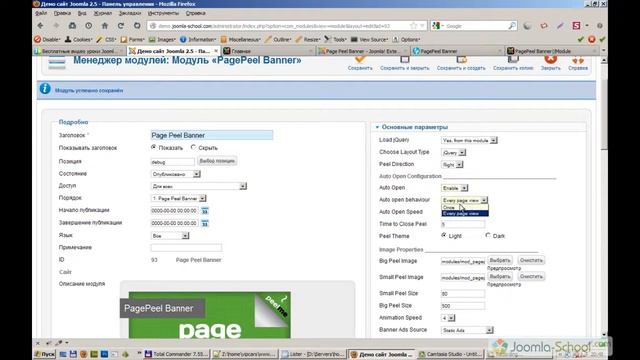Image resolution: width=640 pixels, height=360 pixels.
Task: Open the browser home page icon
Action: coord(104,25)
